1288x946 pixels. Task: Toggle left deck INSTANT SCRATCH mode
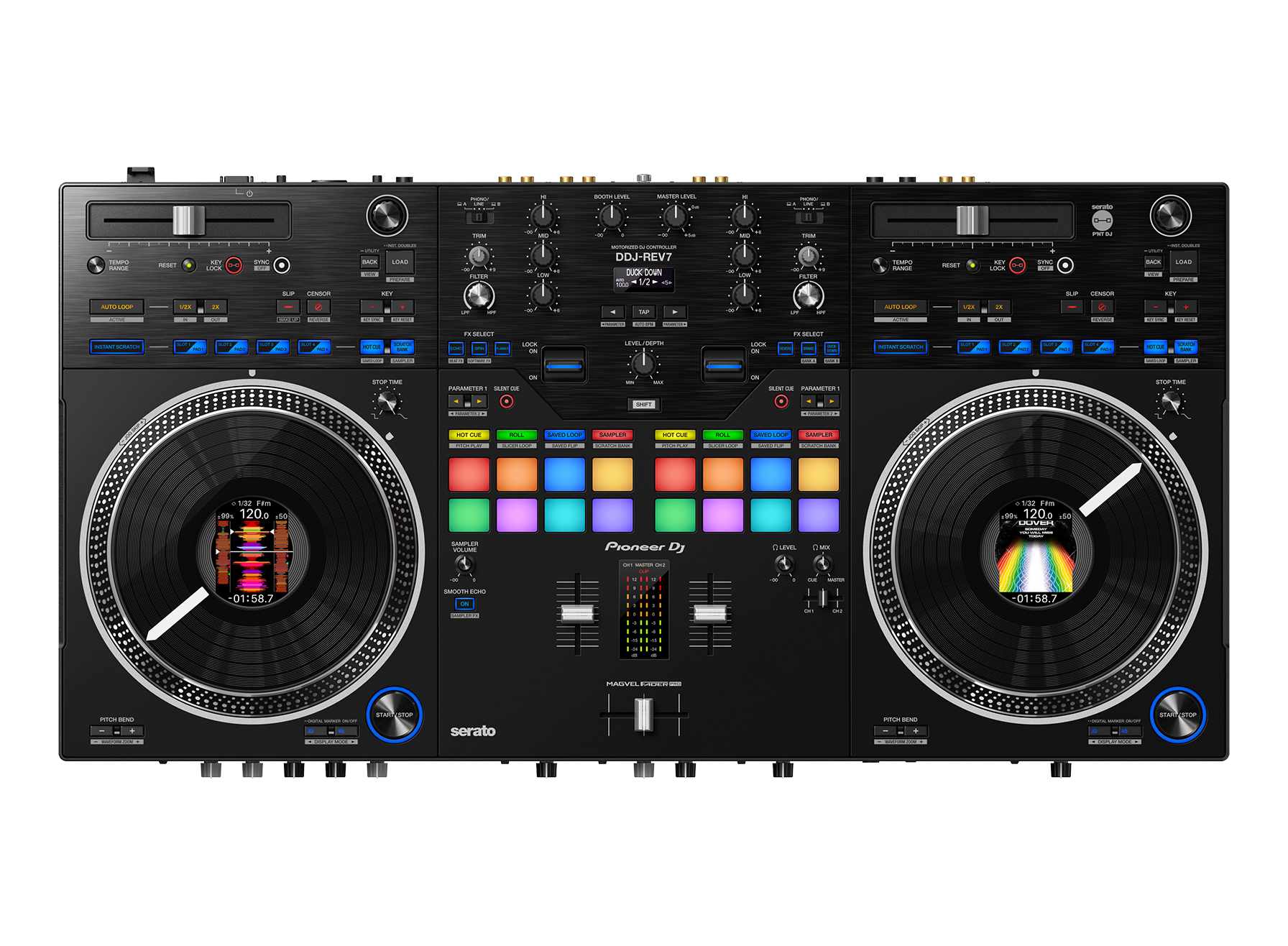[x=117, y=347]
